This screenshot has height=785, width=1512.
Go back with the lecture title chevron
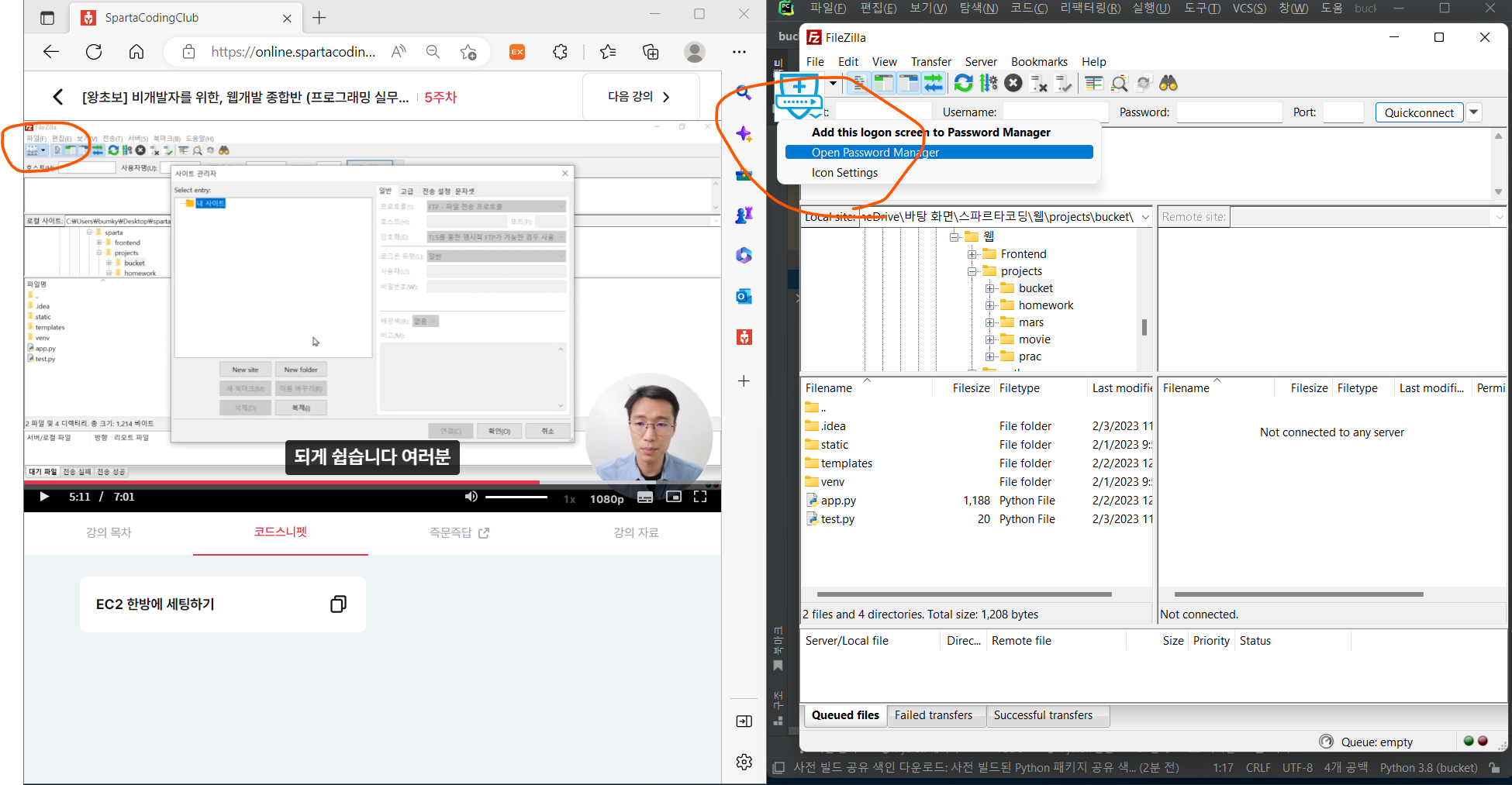pos(57,97)
